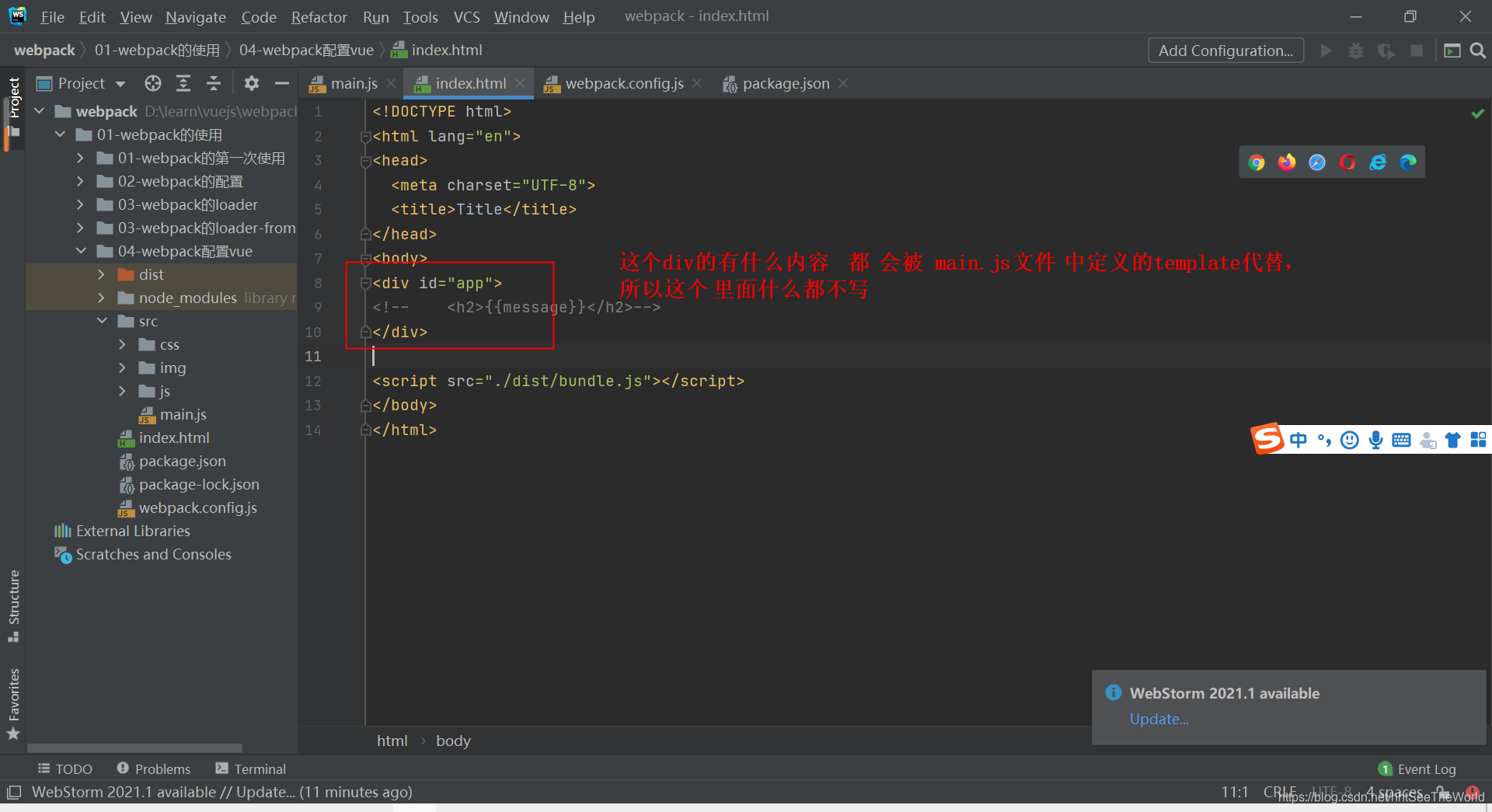
Task: Open in Edge browser icon
Action: 1408,162
